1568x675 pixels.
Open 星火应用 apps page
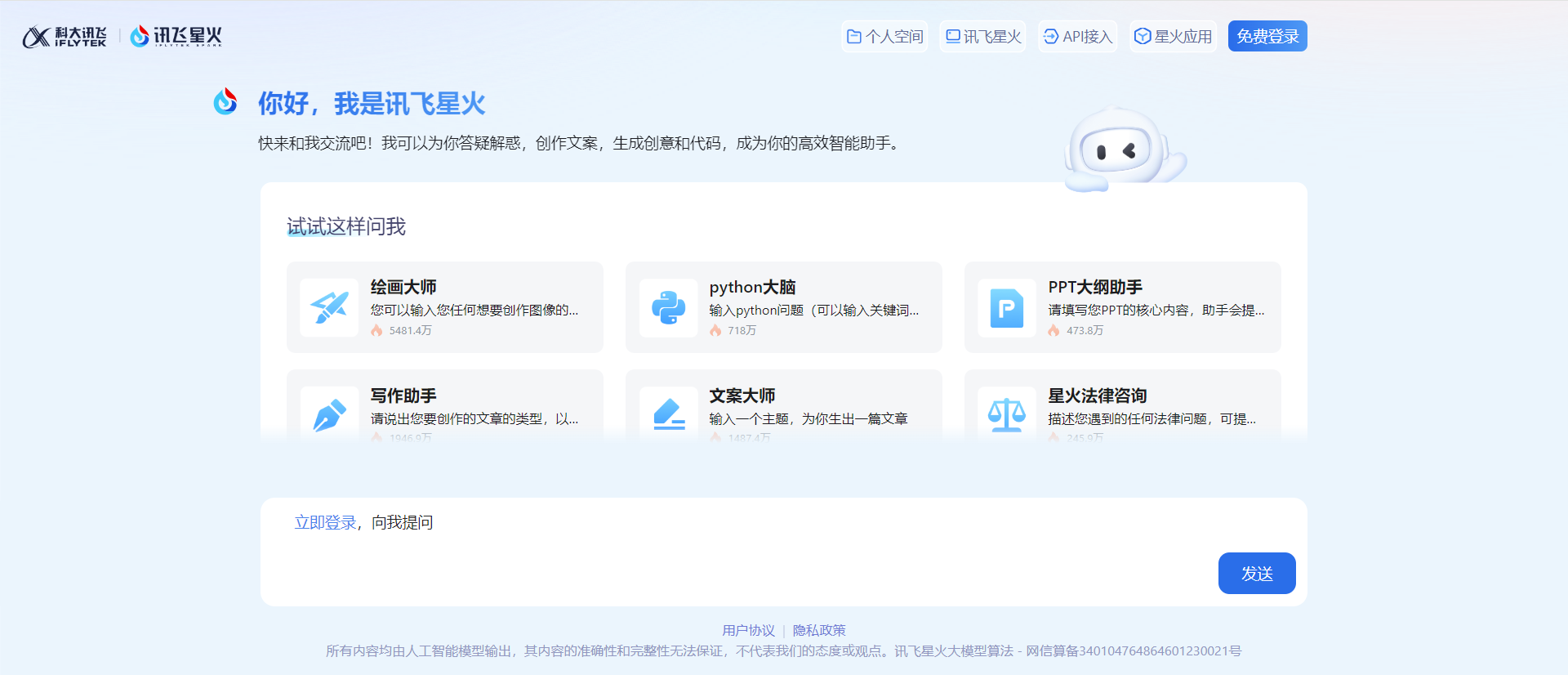(1174, 36)
